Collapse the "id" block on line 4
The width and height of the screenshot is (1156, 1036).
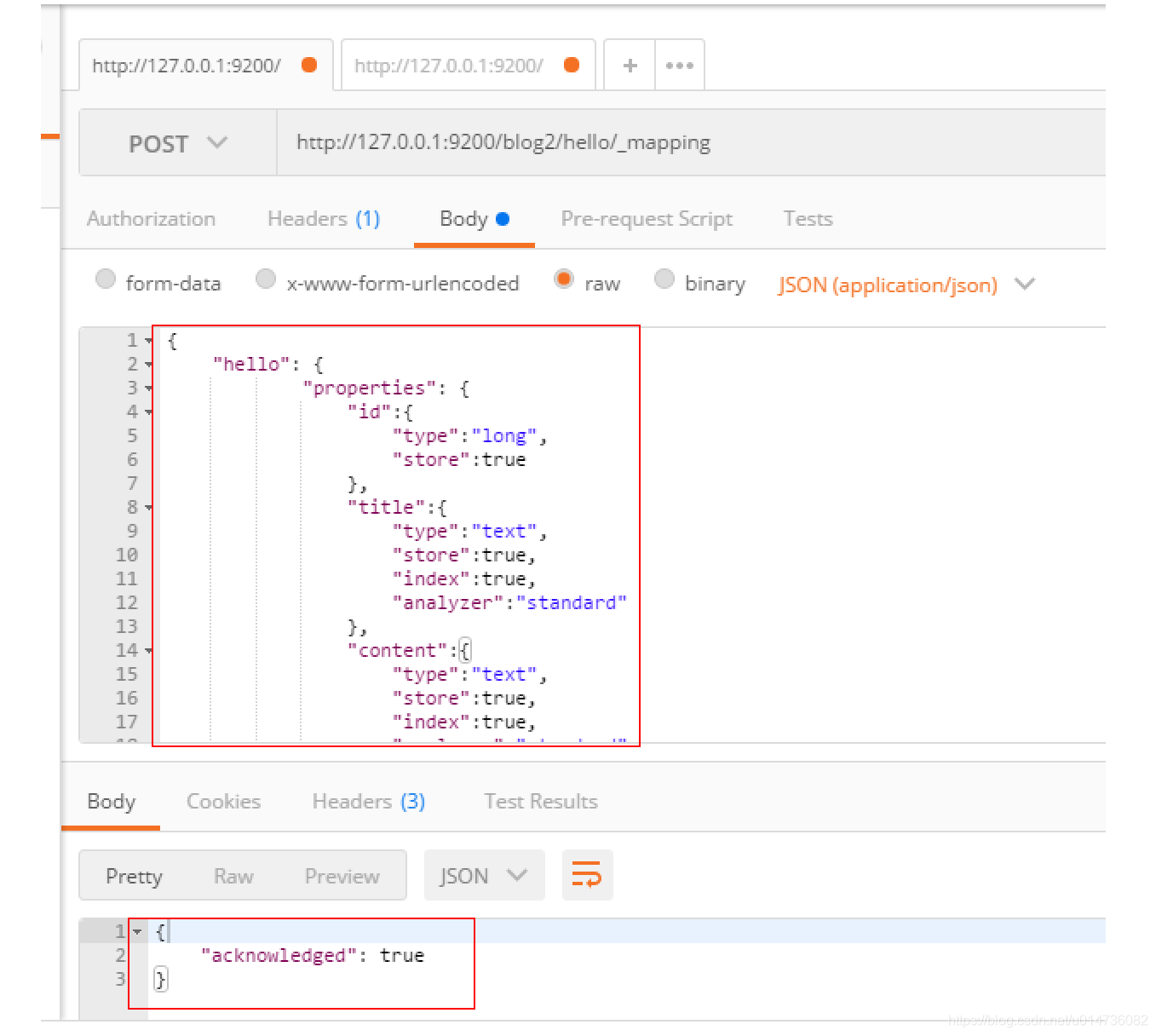point(149,412)
